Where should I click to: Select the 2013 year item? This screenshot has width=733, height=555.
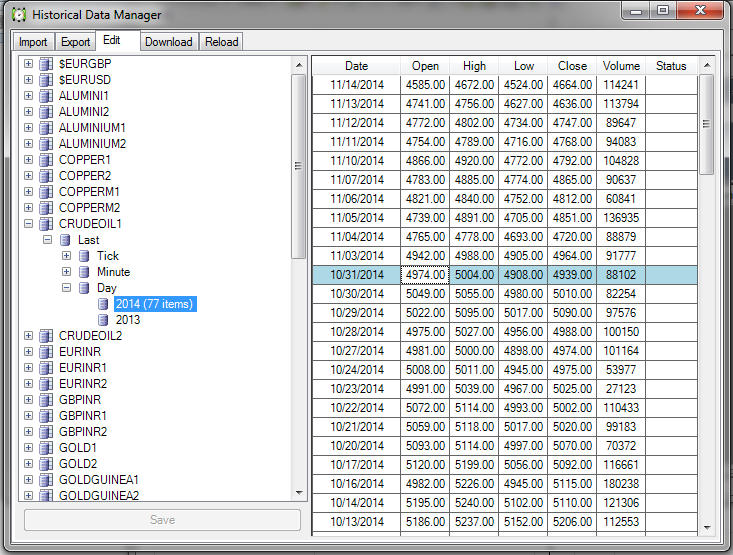[128, 320]
